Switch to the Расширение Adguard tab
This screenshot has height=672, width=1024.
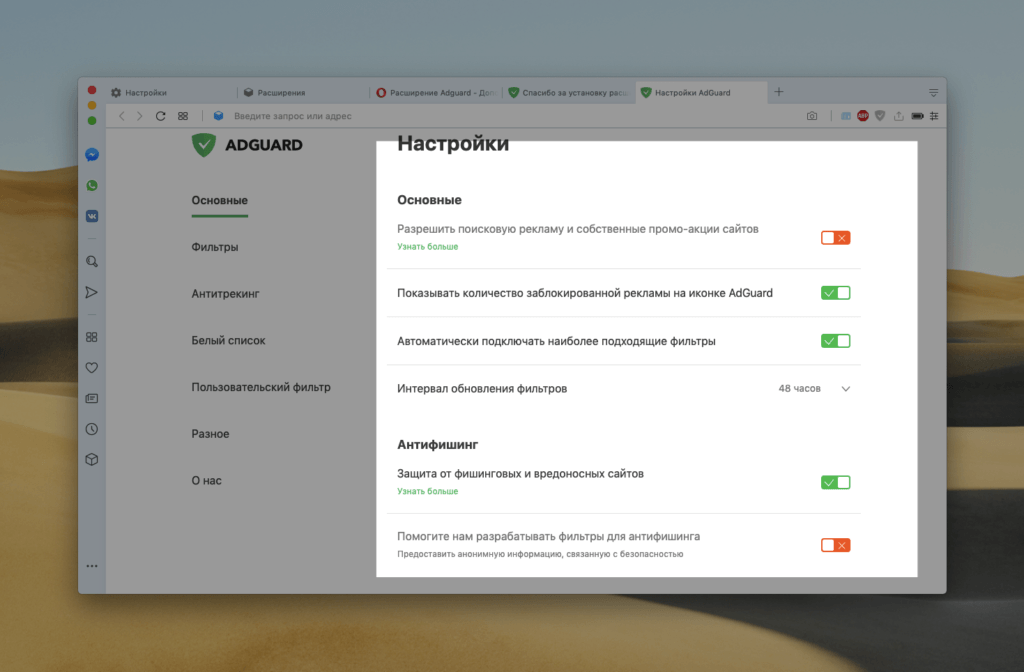[x=436, y=93]
